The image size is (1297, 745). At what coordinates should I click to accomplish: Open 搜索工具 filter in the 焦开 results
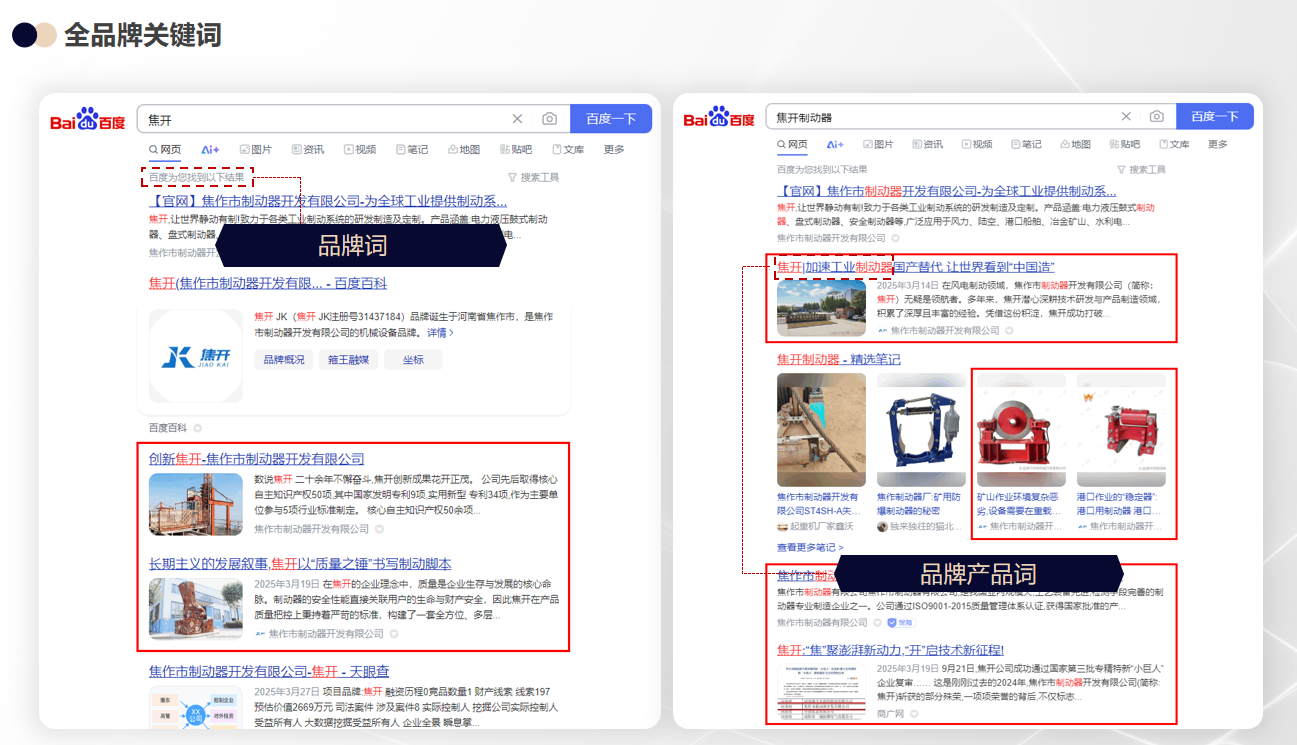tap(533, 178)
